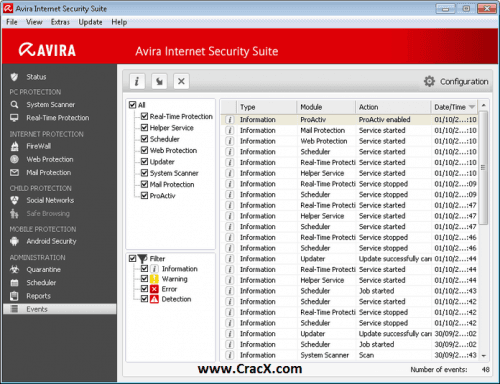500x384 pixels.
Task: Open System Scanner from the sidebar
Action: 51,105
